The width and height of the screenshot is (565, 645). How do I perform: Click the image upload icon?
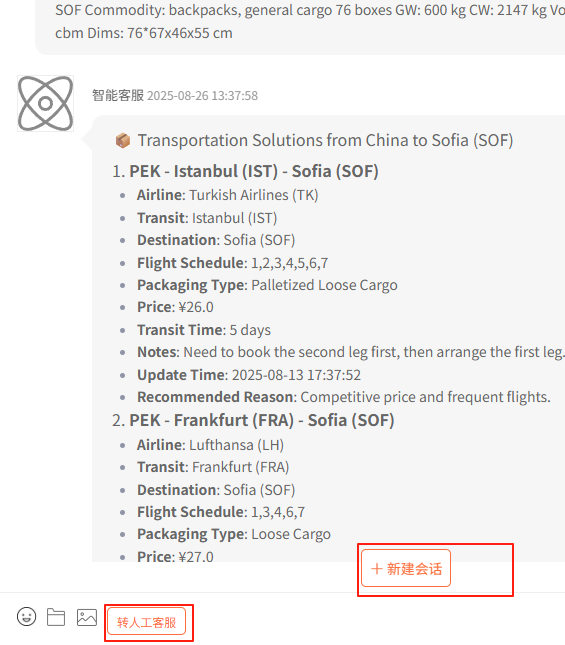click(x=87, y=617)
